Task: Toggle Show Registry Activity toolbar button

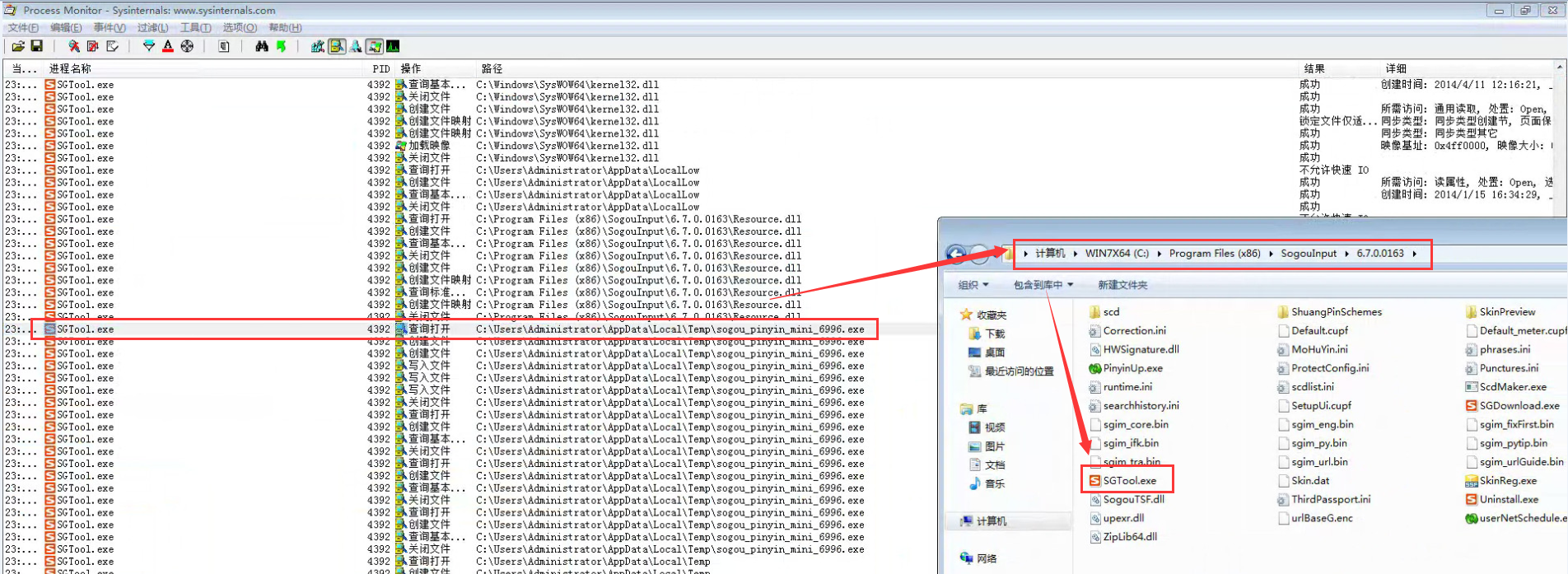Action: tap(318, 46)
